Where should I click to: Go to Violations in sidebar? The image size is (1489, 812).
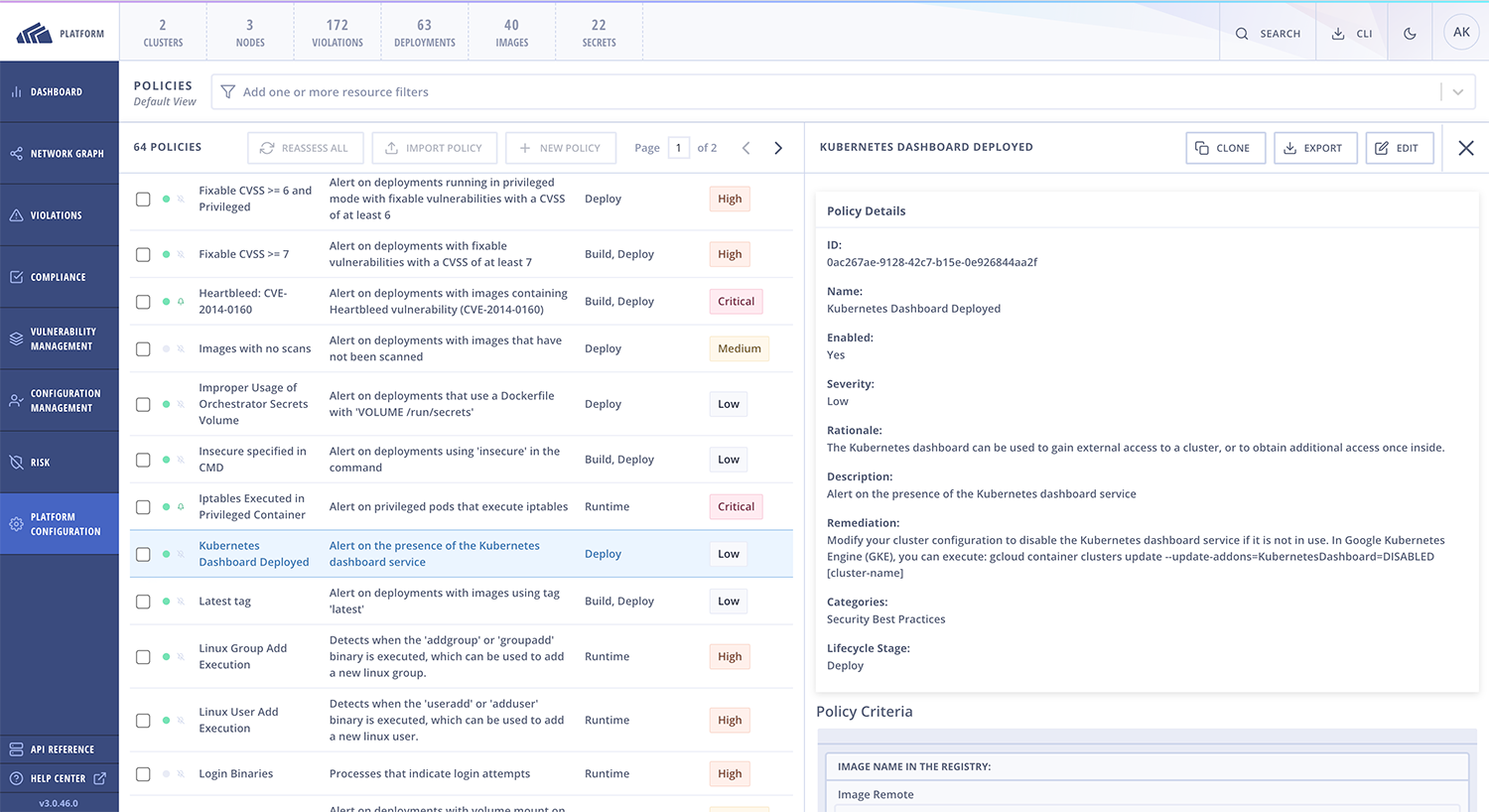[60, 215]
